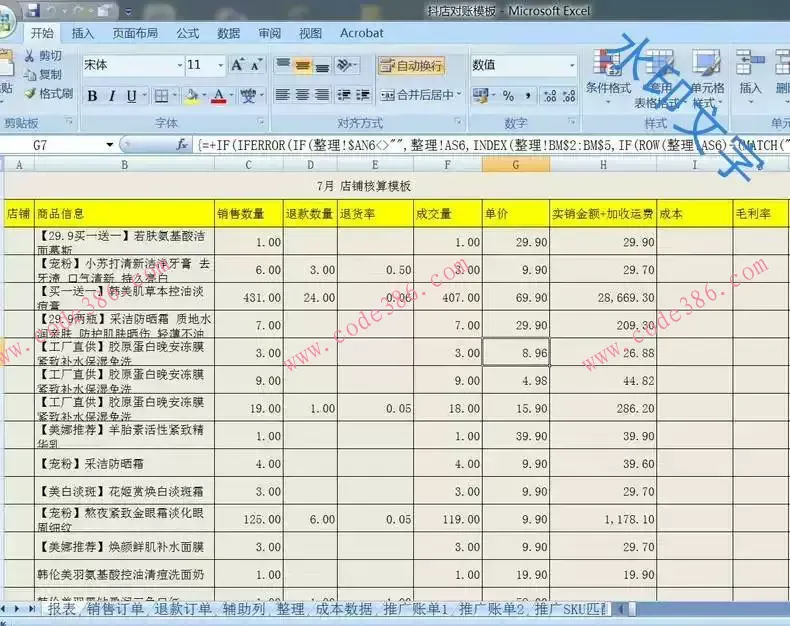Apply percent style format

click(x=508, y=96)
